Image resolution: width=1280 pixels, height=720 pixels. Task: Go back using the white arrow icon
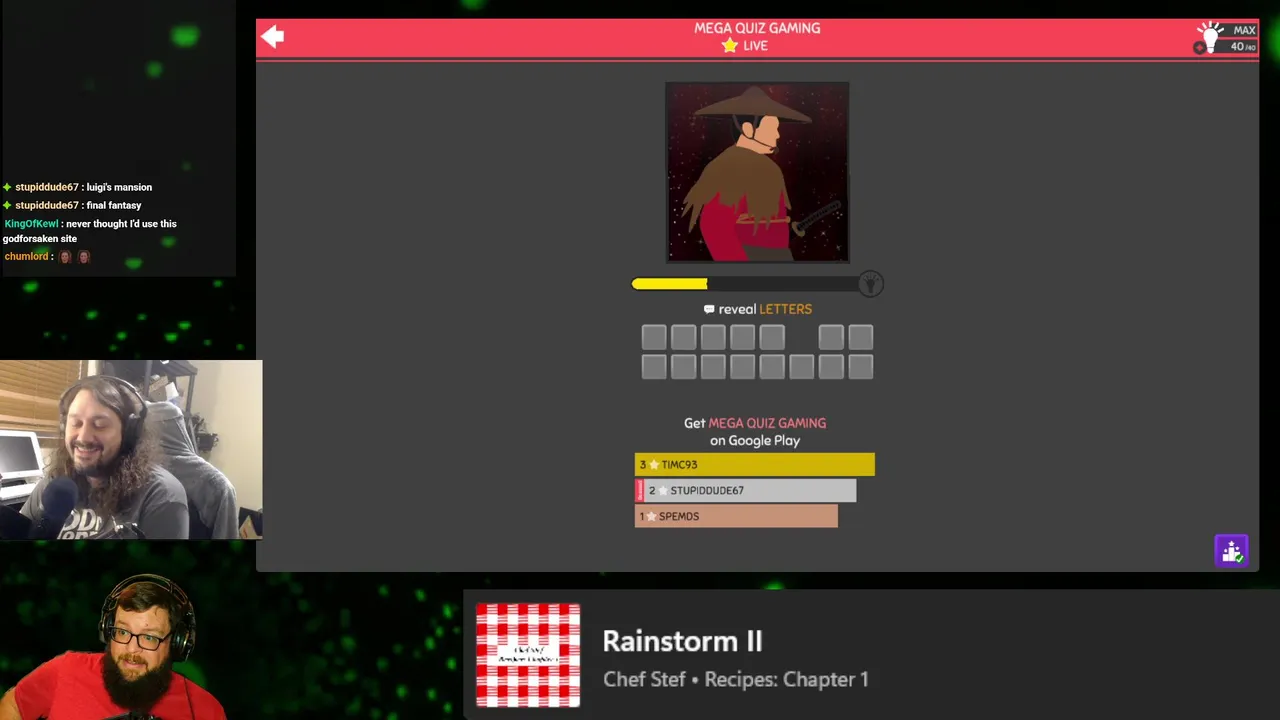pyautogui.click(x=272, y=37)
